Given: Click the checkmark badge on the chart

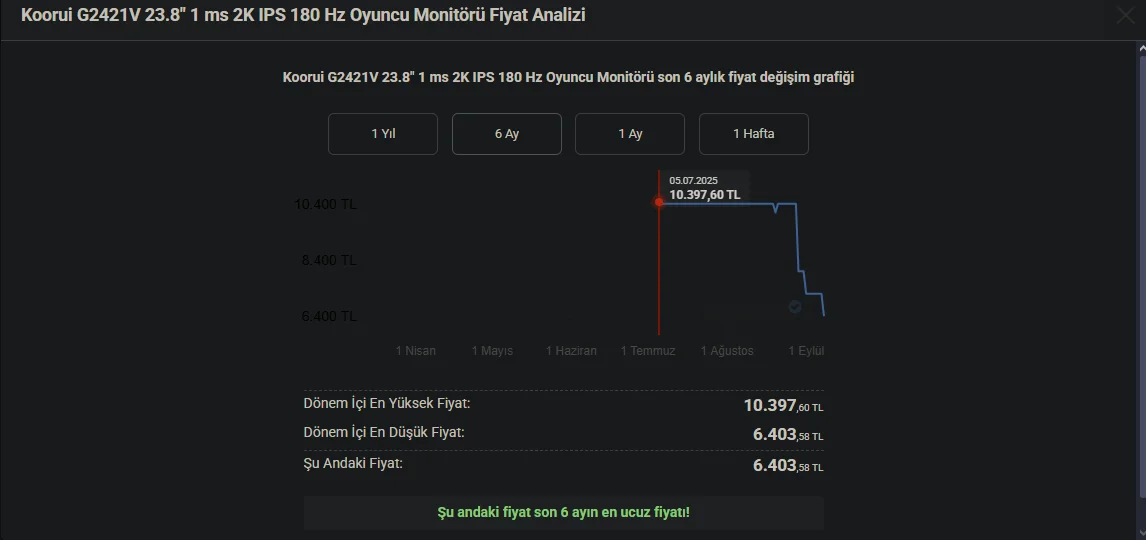Looking at the screenshot, I should tap(794, 306).
